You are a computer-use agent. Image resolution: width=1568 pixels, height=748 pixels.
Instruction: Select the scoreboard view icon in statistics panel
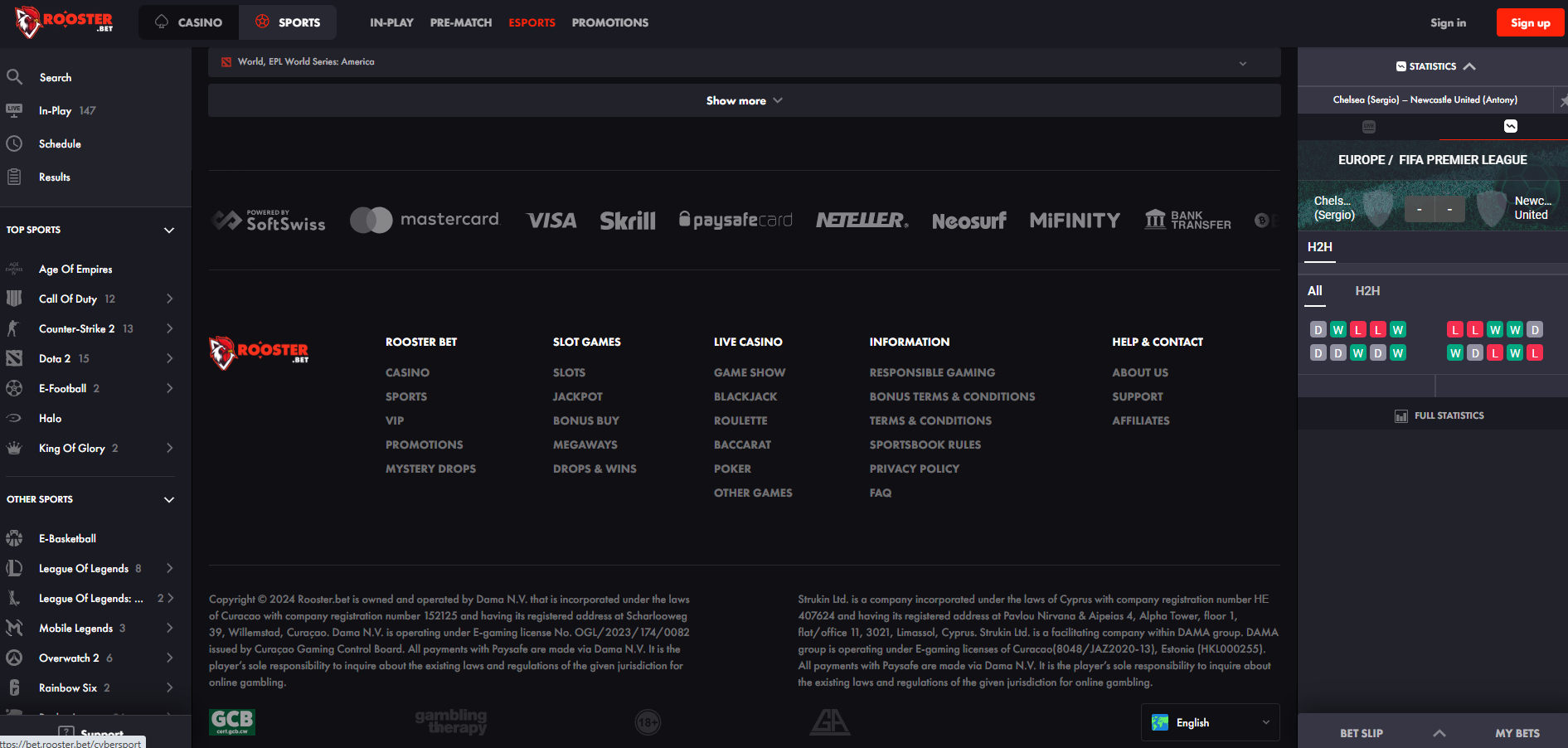coord(1369,127)
